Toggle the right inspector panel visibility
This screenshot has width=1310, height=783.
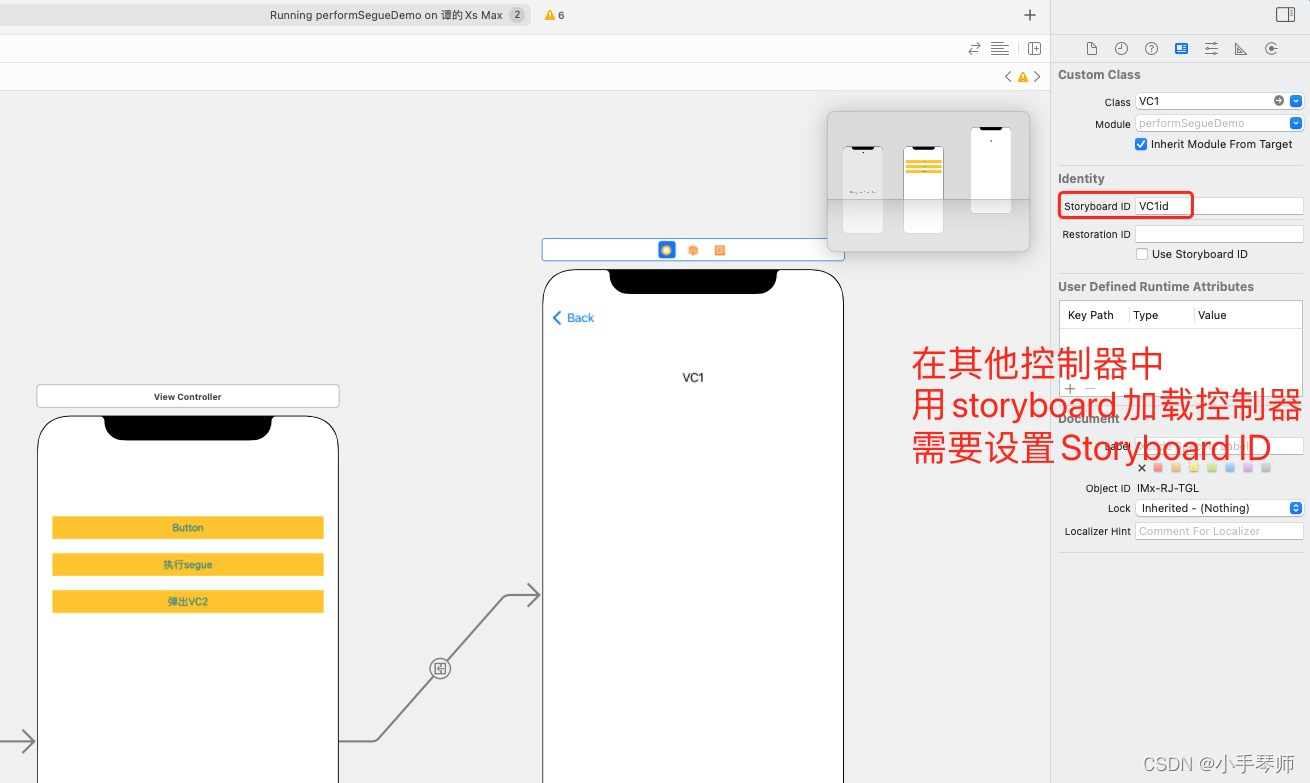(x=1286, y=15)
